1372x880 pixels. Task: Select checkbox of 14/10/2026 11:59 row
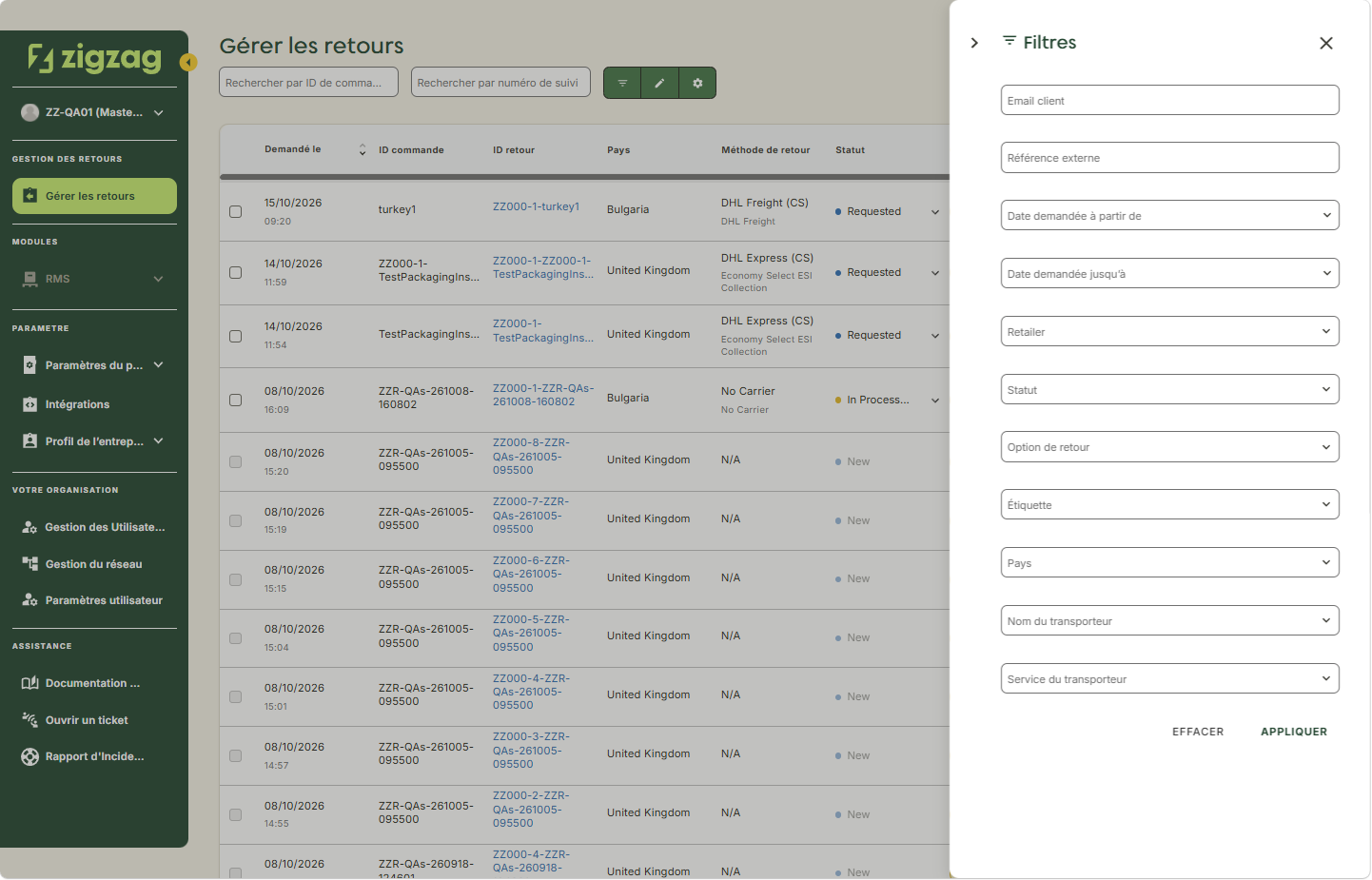(235, 272)
